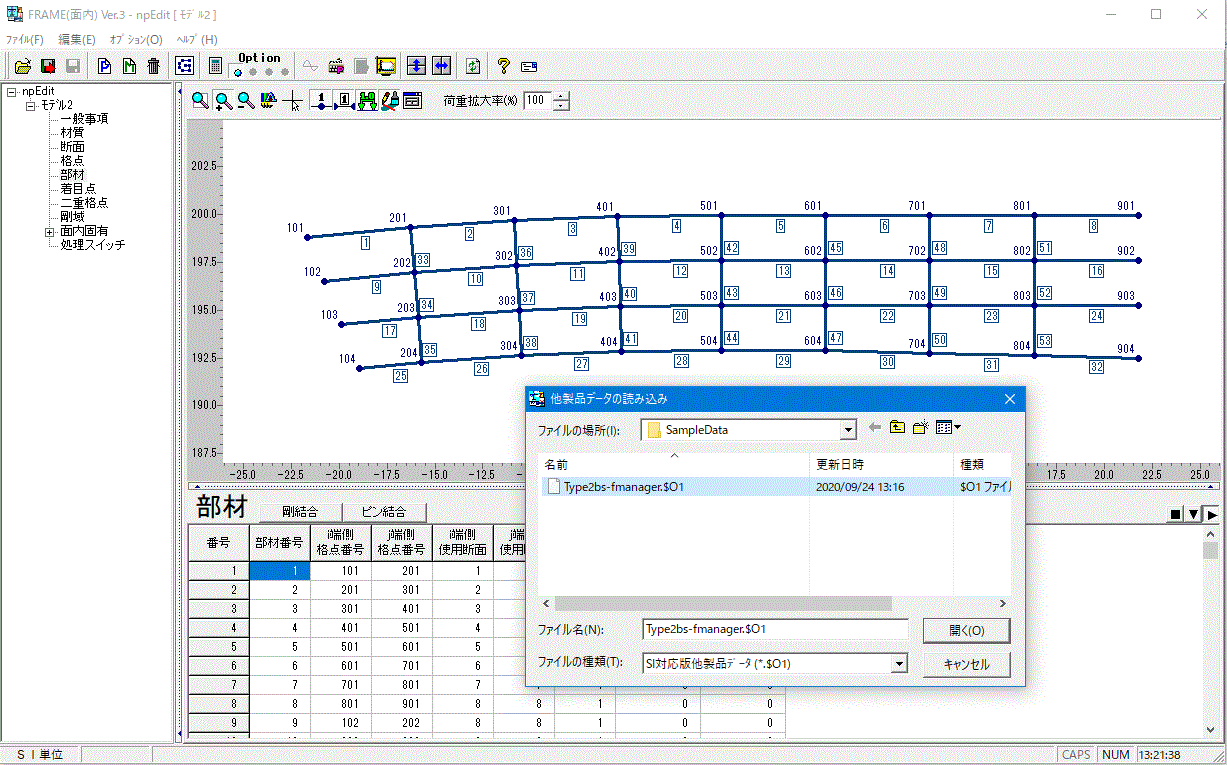Select the first Option radio button
The image size is (1227, 765).
237,72
